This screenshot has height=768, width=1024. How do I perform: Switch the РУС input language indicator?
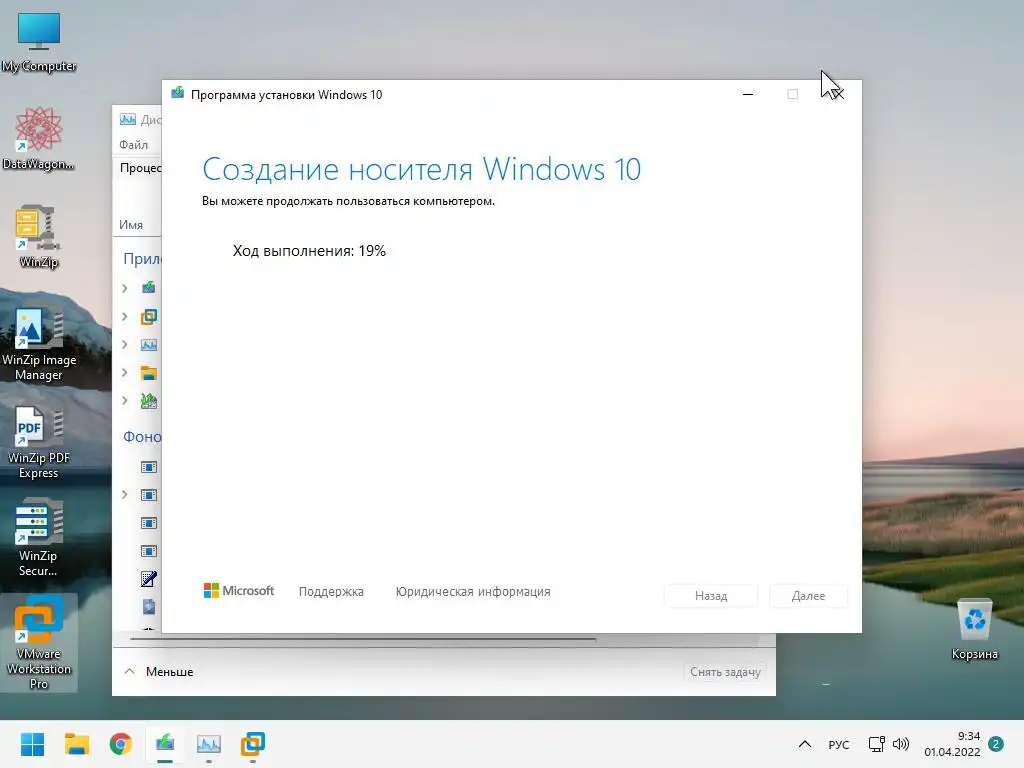[x=839, y=744]
